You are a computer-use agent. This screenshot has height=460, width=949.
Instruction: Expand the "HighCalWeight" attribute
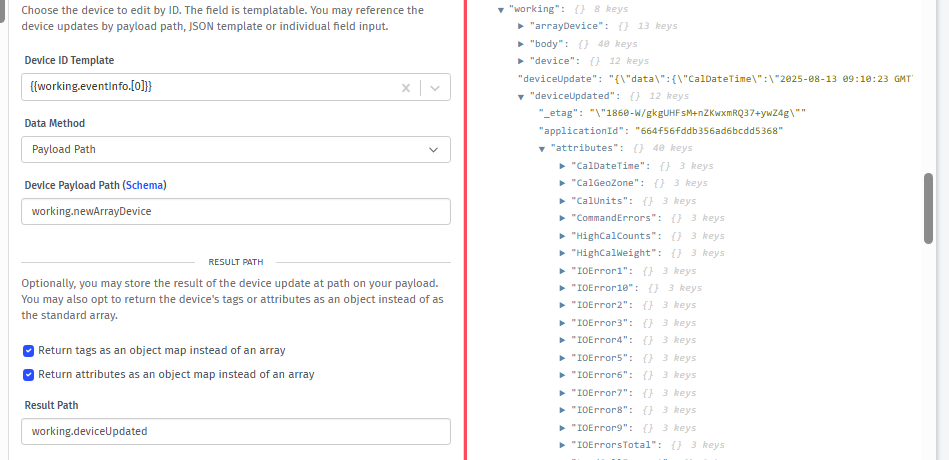(x=561, y=253)
